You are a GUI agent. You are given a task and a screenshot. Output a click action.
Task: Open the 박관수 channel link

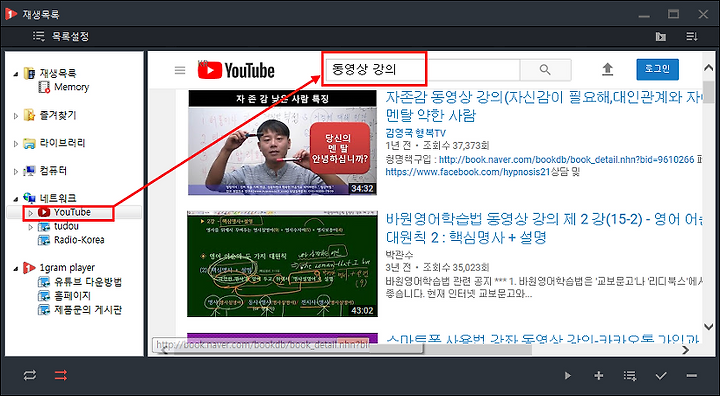398,255
